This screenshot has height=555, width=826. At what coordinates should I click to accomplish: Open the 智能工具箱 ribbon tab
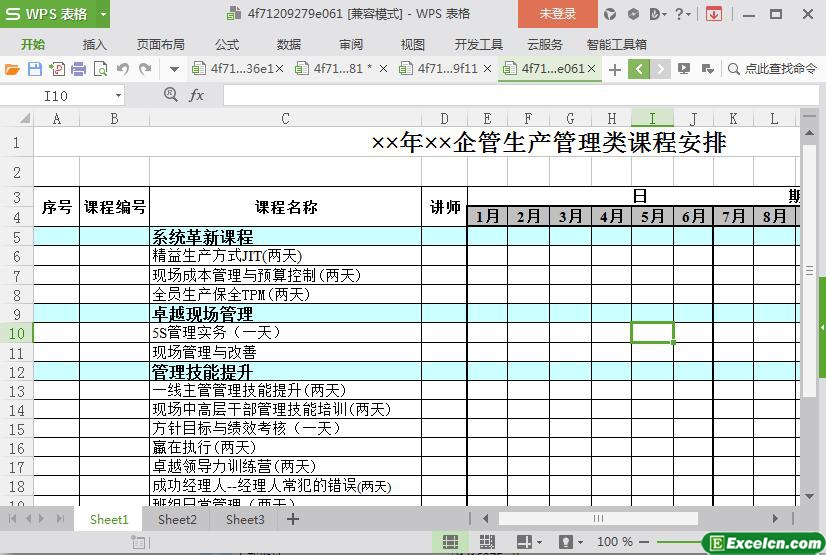616,44
